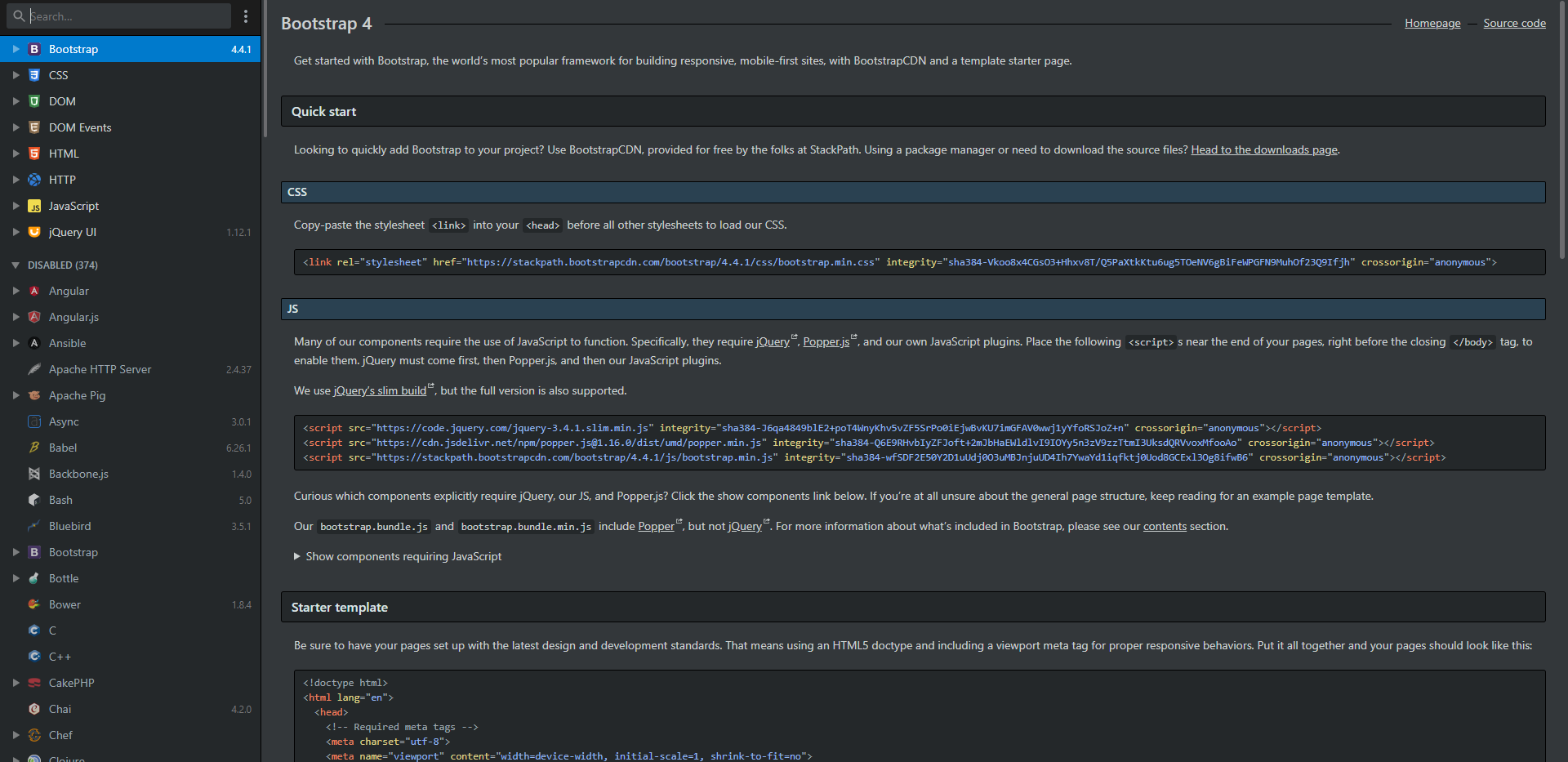Image resolution: width=1568 pixels, height=762 pixels.
Task: Click the Bower icon
Action: 34,604
